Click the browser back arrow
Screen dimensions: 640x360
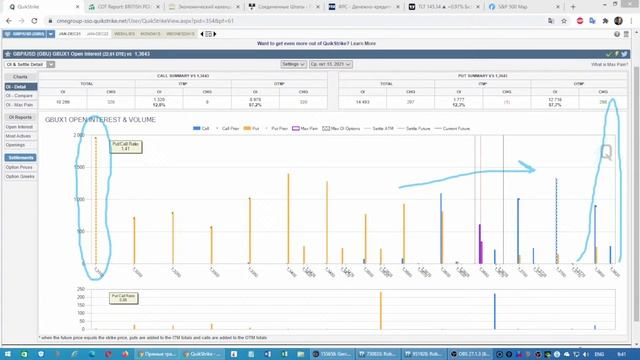pos(9,21)
